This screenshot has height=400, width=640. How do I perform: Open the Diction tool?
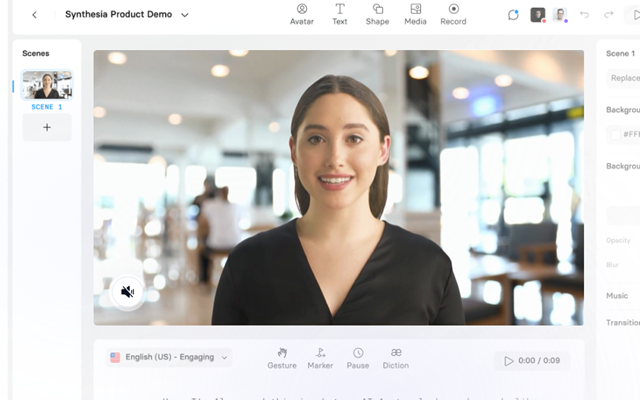click(x=396, y=359)
